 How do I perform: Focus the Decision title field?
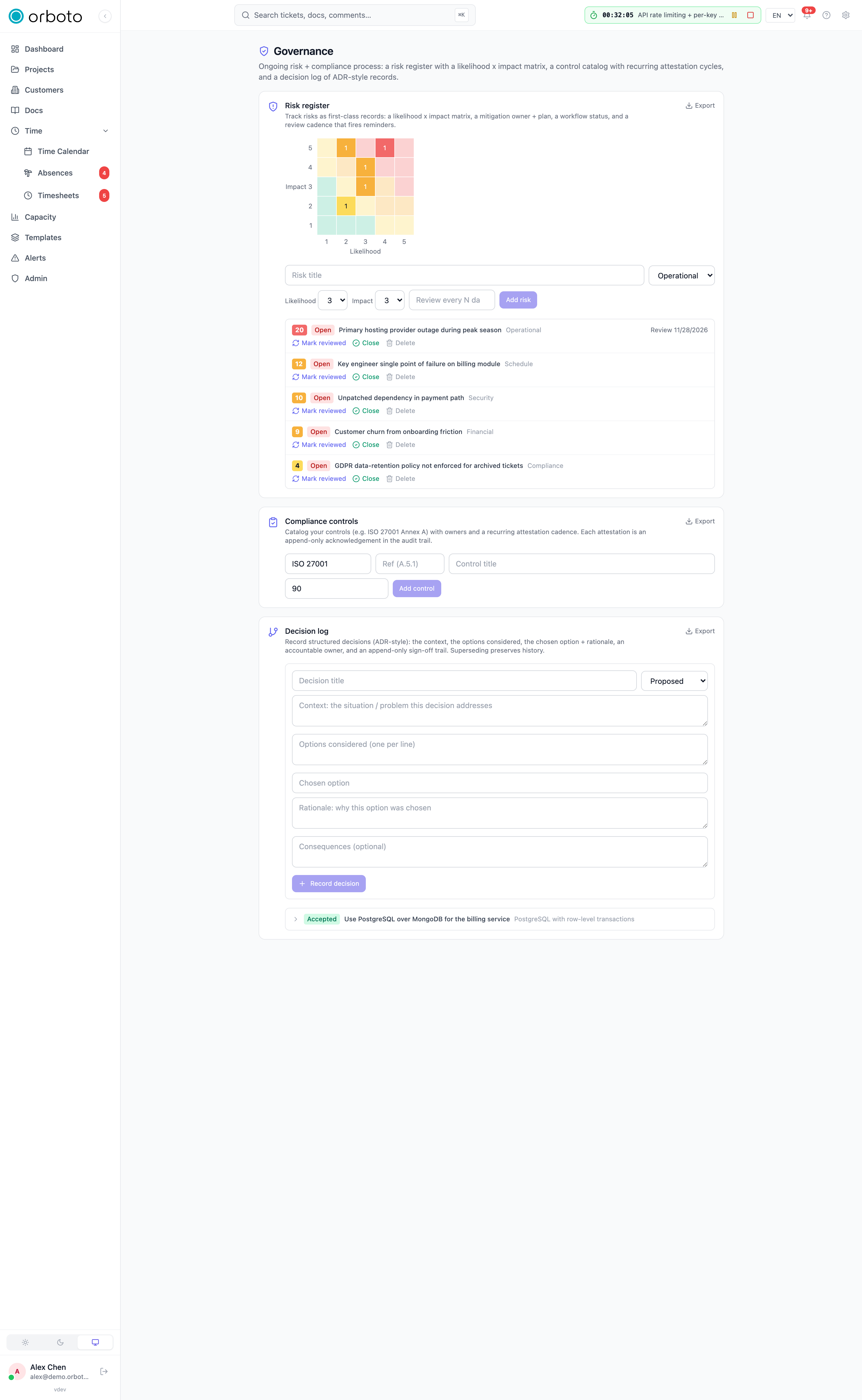[464, 681]
